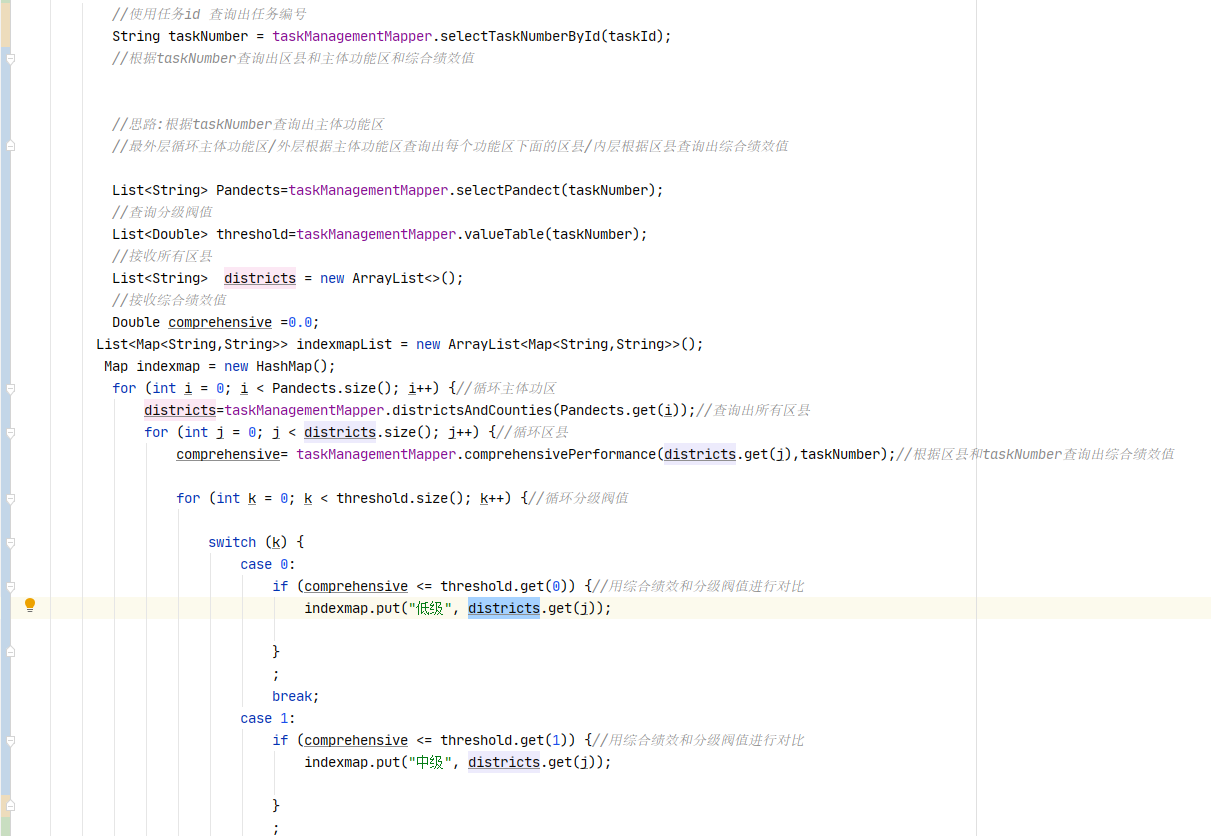This screenshot has width=1211, height=836.
Task: Click the switch keyword
Action: pyautogui.click(x=232, y=542)
